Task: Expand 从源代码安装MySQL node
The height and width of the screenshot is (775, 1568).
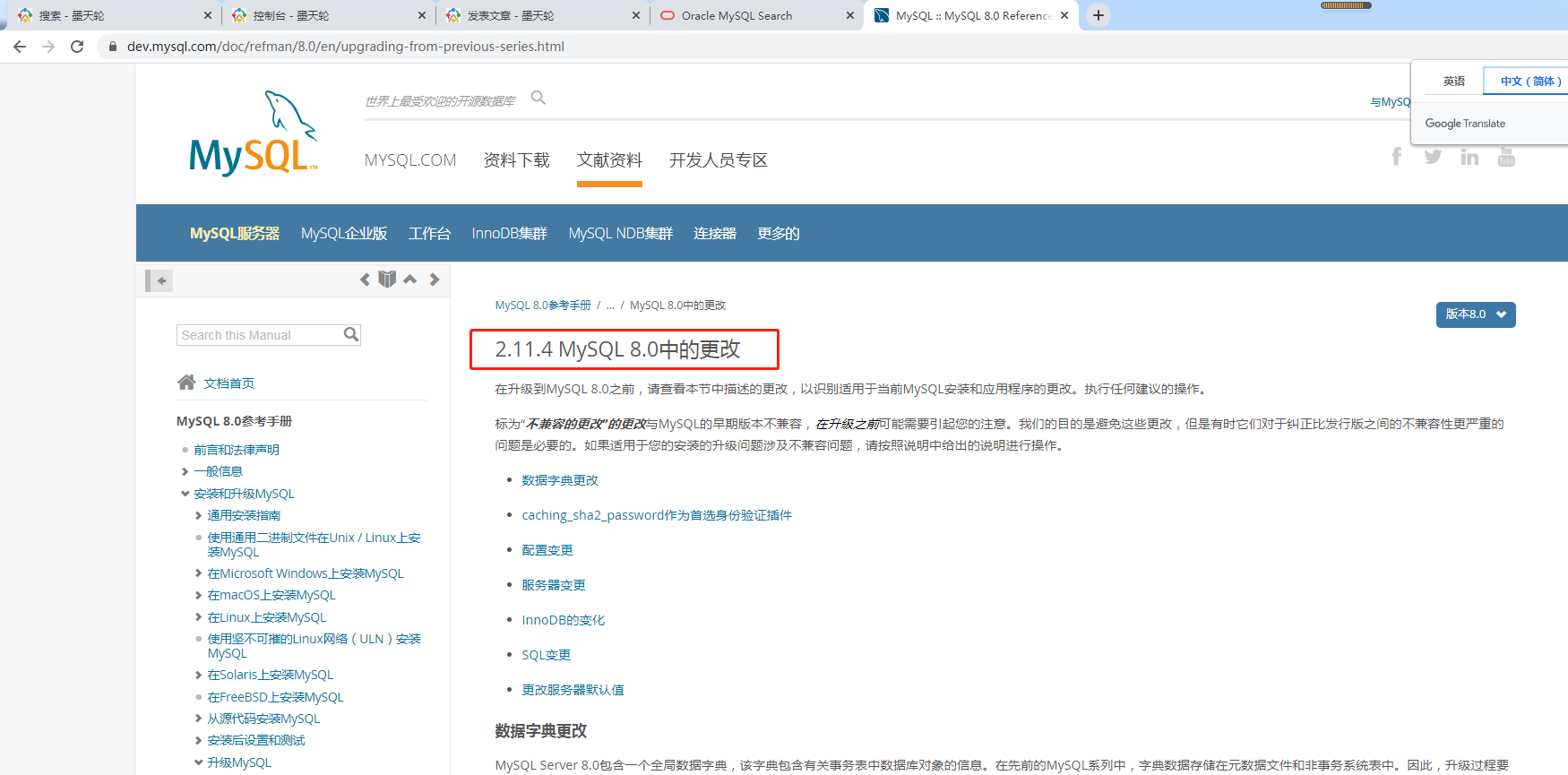Action: pyautogui.click(x=199, y=719)
